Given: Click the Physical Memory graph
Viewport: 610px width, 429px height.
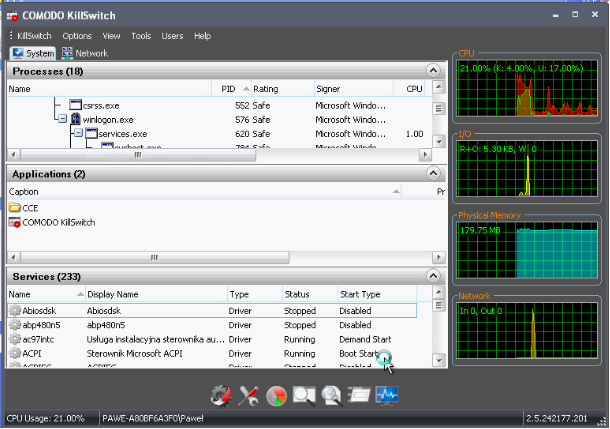Looking at the screenshot, I should click(x=527, y=250).
